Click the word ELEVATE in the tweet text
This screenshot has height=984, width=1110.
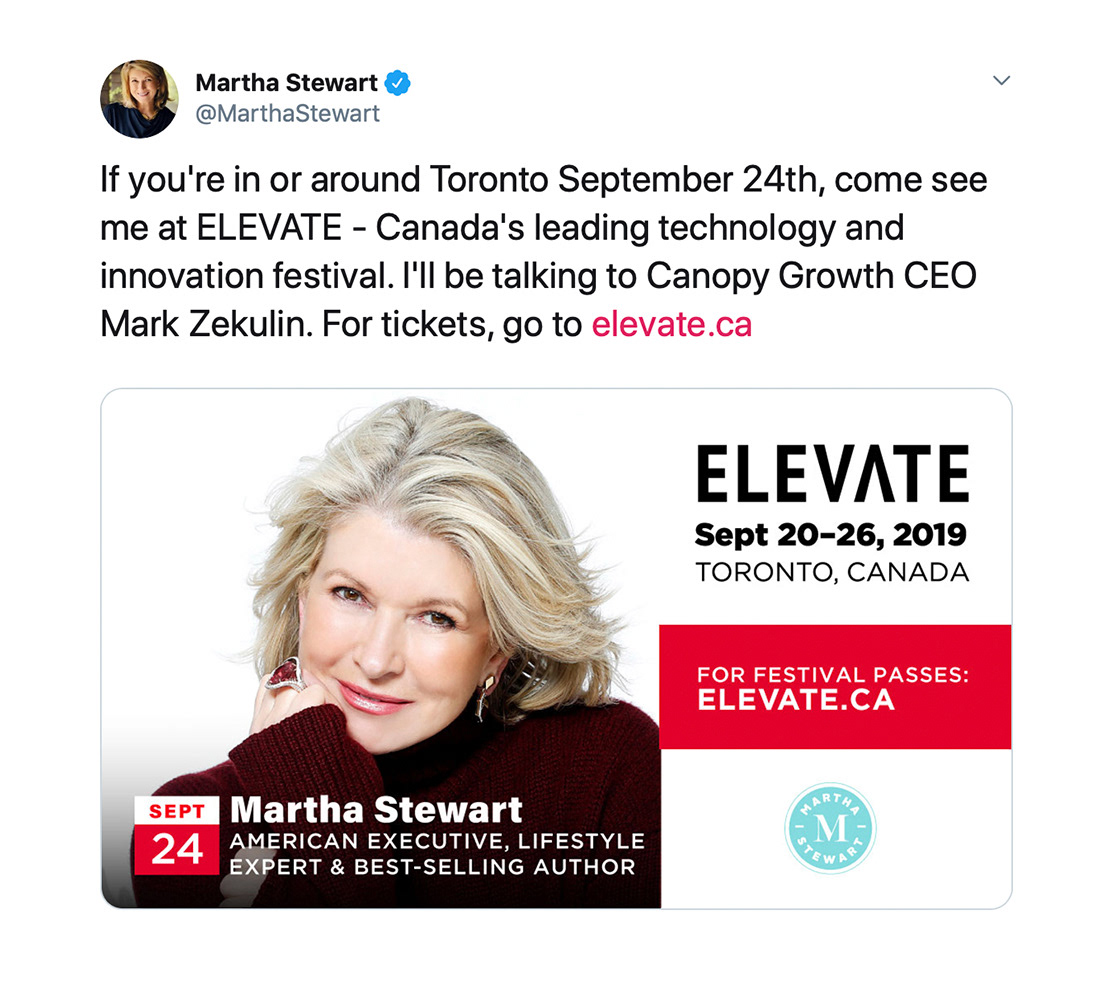[x=270, y=228]
